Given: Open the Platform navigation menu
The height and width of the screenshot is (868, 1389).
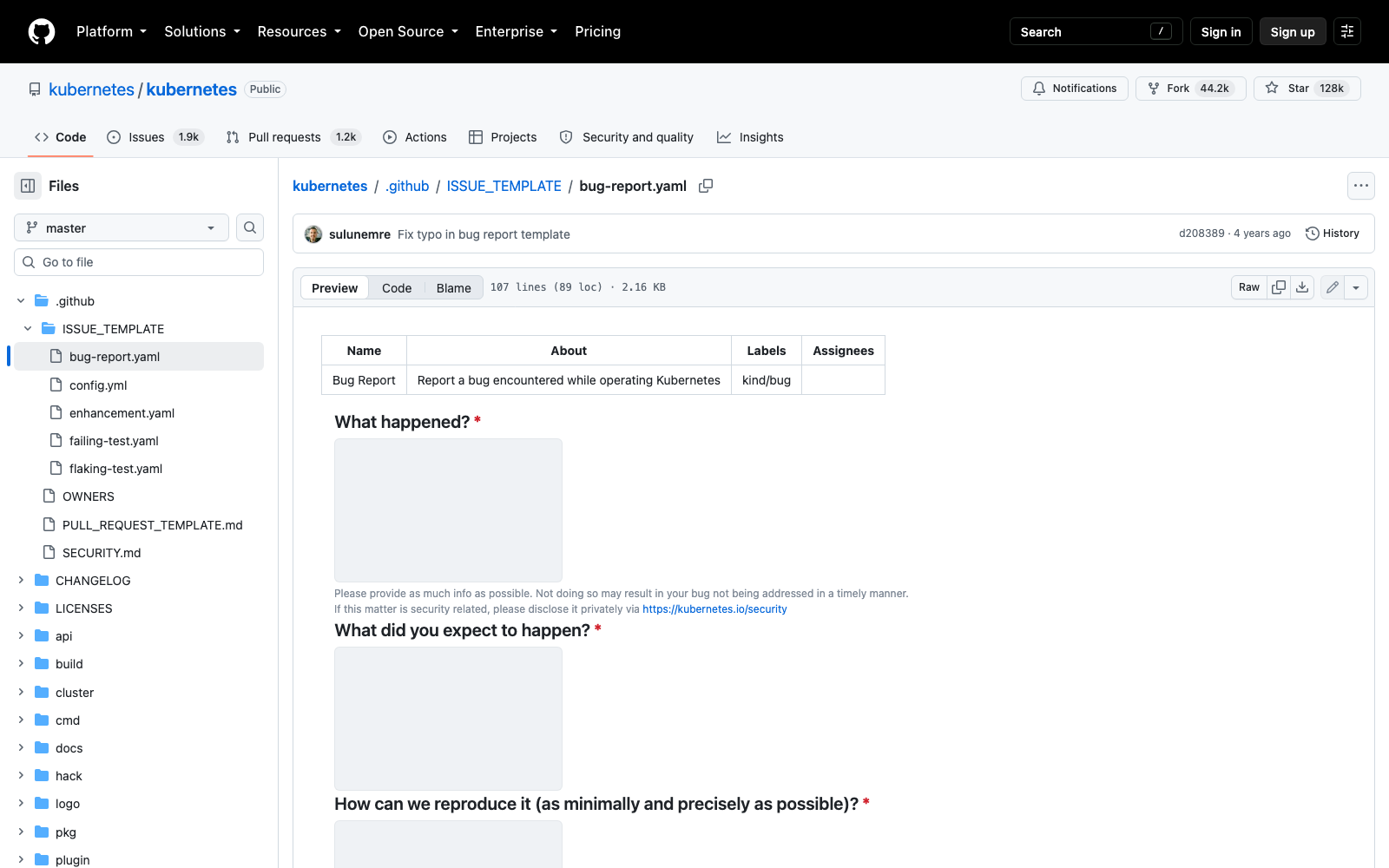Looking at the screenshot, I should pos(111,31).
